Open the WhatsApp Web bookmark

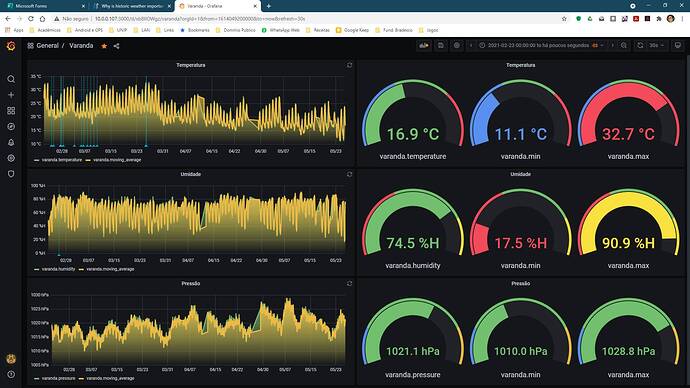pos(281,30)
